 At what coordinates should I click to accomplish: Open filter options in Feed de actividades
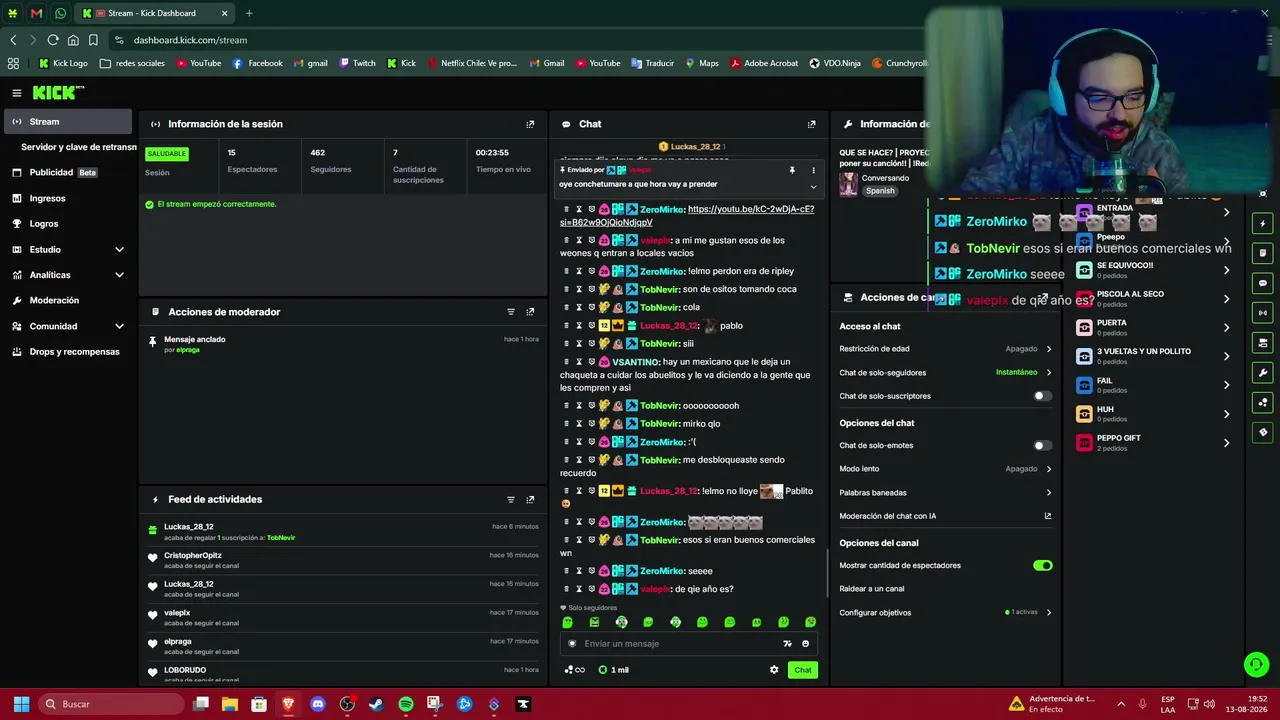tap(511, 500)
